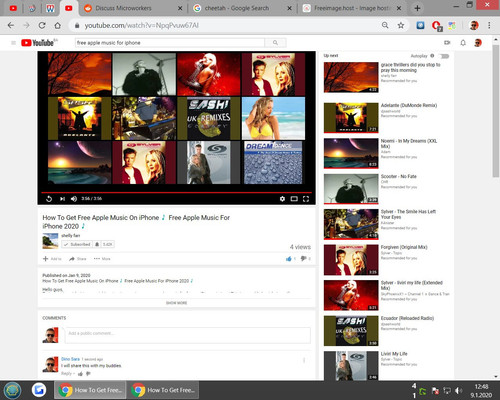Click the zoom magnifier in address bar
The width and height of the screenshot is (500, 400).
click(385, 25)
